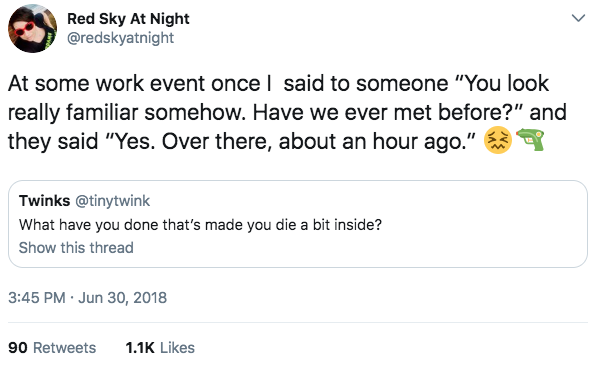The height and width of the screenshot is (370, 596).
Task: Open the 3:45 PM timestamp
Action: [x=37, y=298]
